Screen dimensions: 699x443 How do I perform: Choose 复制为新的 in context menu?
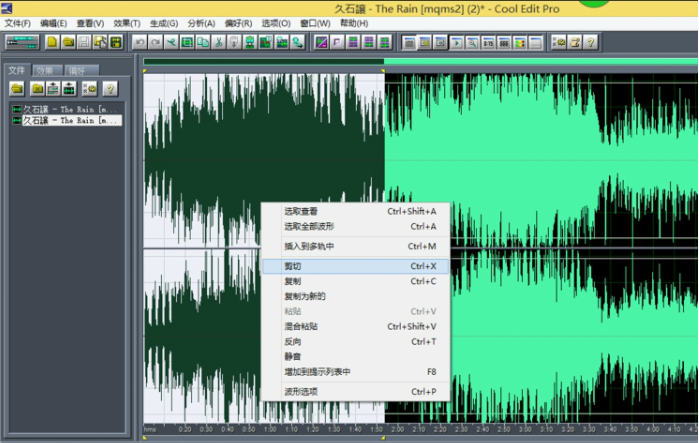[355, 296]
